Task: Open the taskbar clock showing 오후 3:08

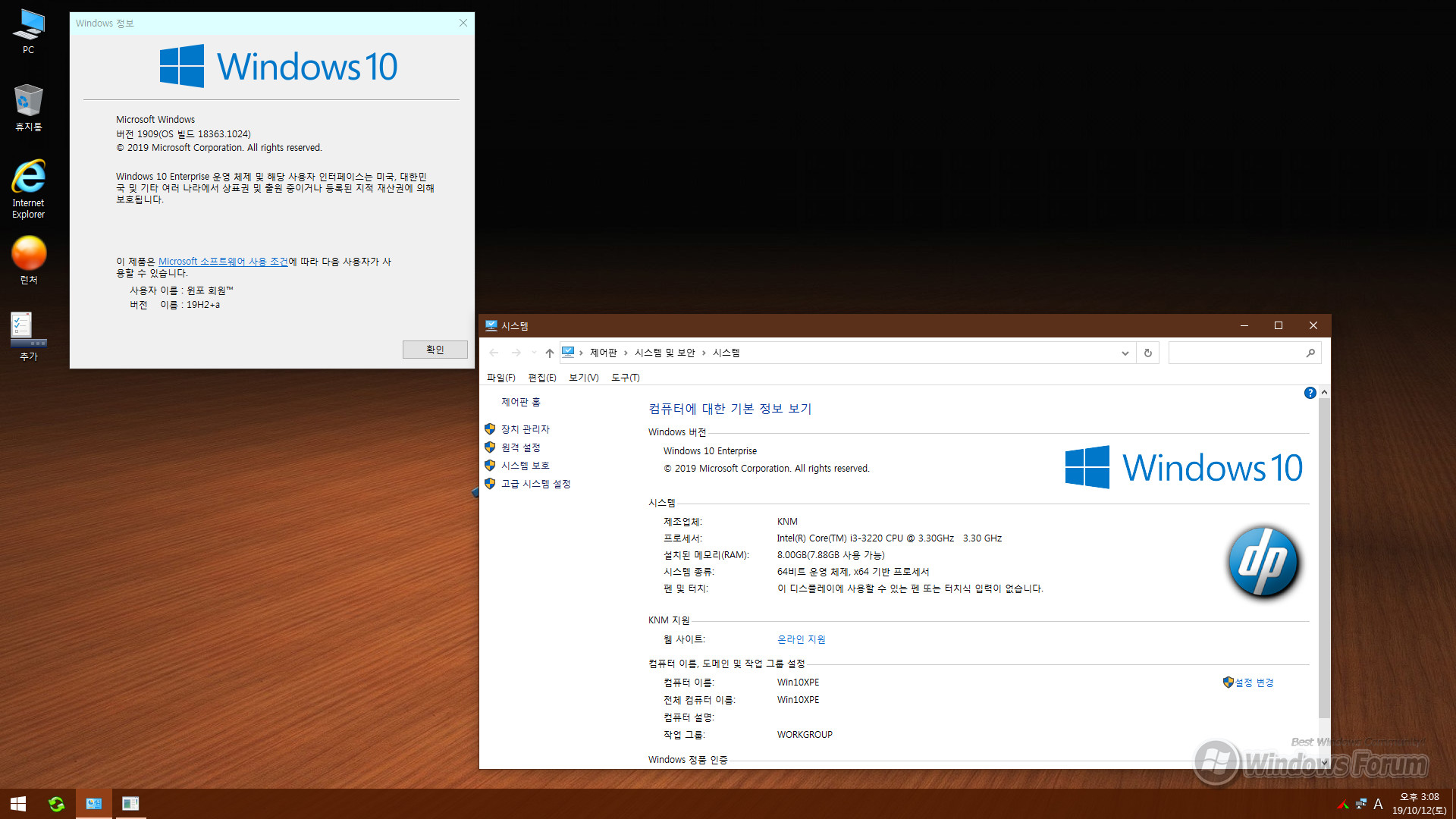Action: (x=1419, y=804)
